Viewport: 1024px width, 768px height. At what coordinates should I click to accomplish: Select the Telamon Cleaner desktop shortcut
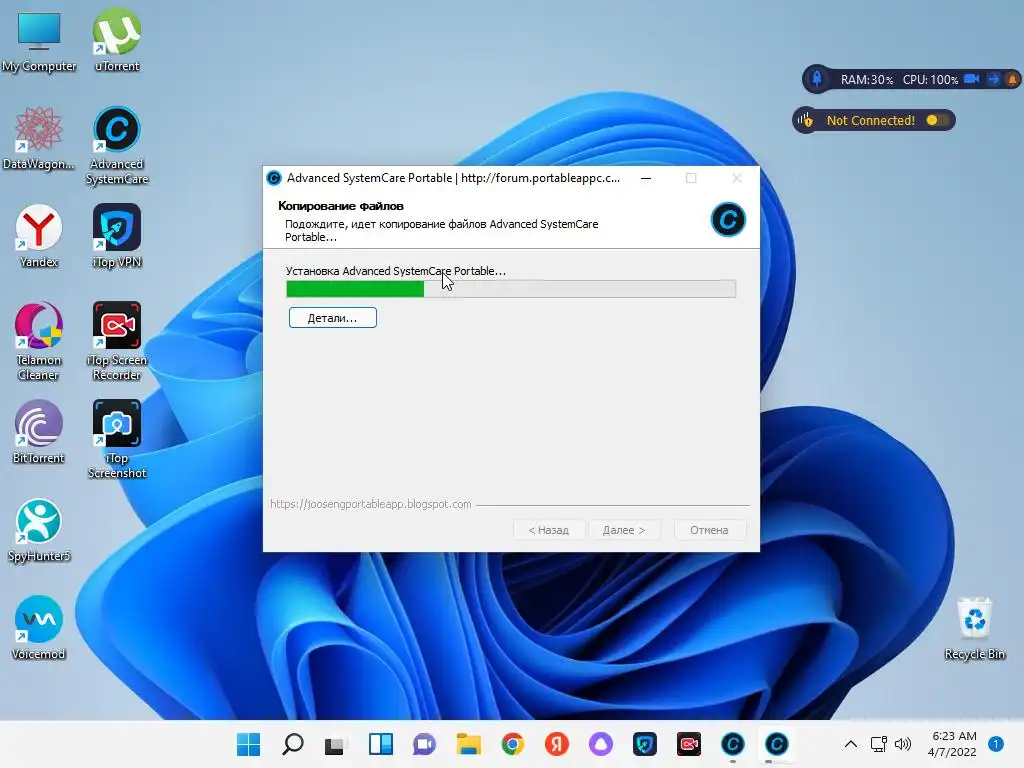[39, 342]
